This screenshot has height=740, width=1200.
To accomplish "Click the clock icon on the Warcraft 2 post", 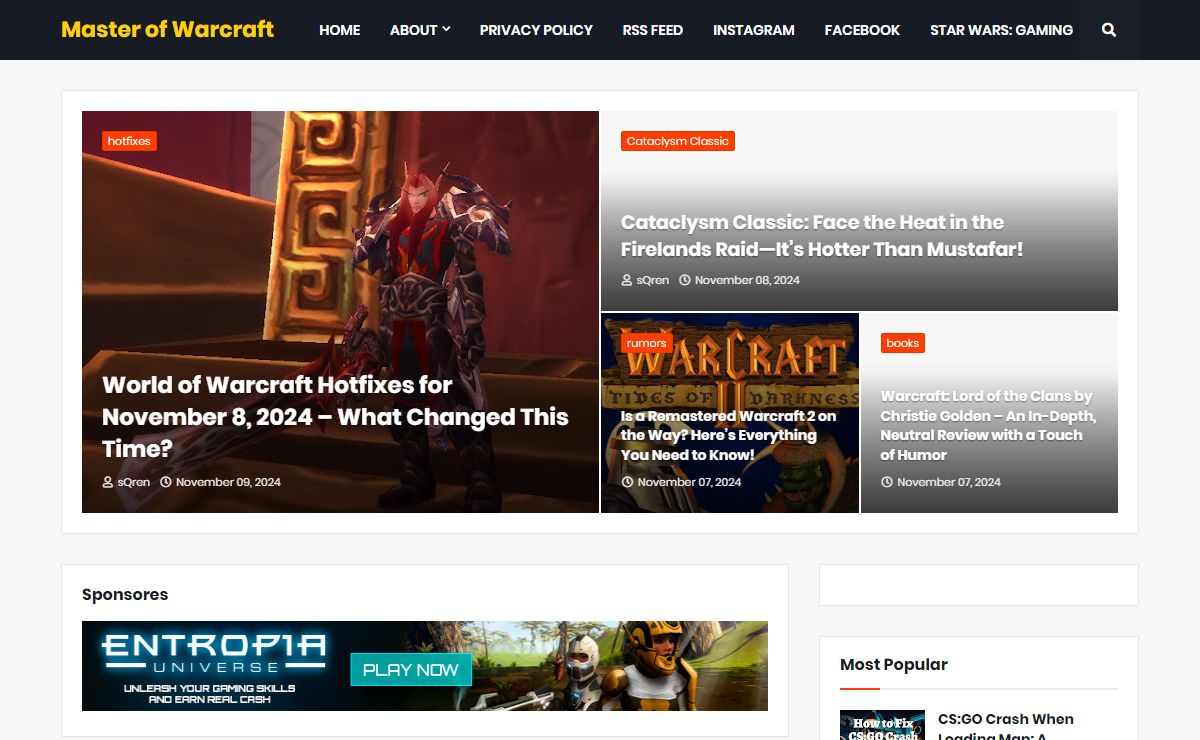I will tap(627, 482).
